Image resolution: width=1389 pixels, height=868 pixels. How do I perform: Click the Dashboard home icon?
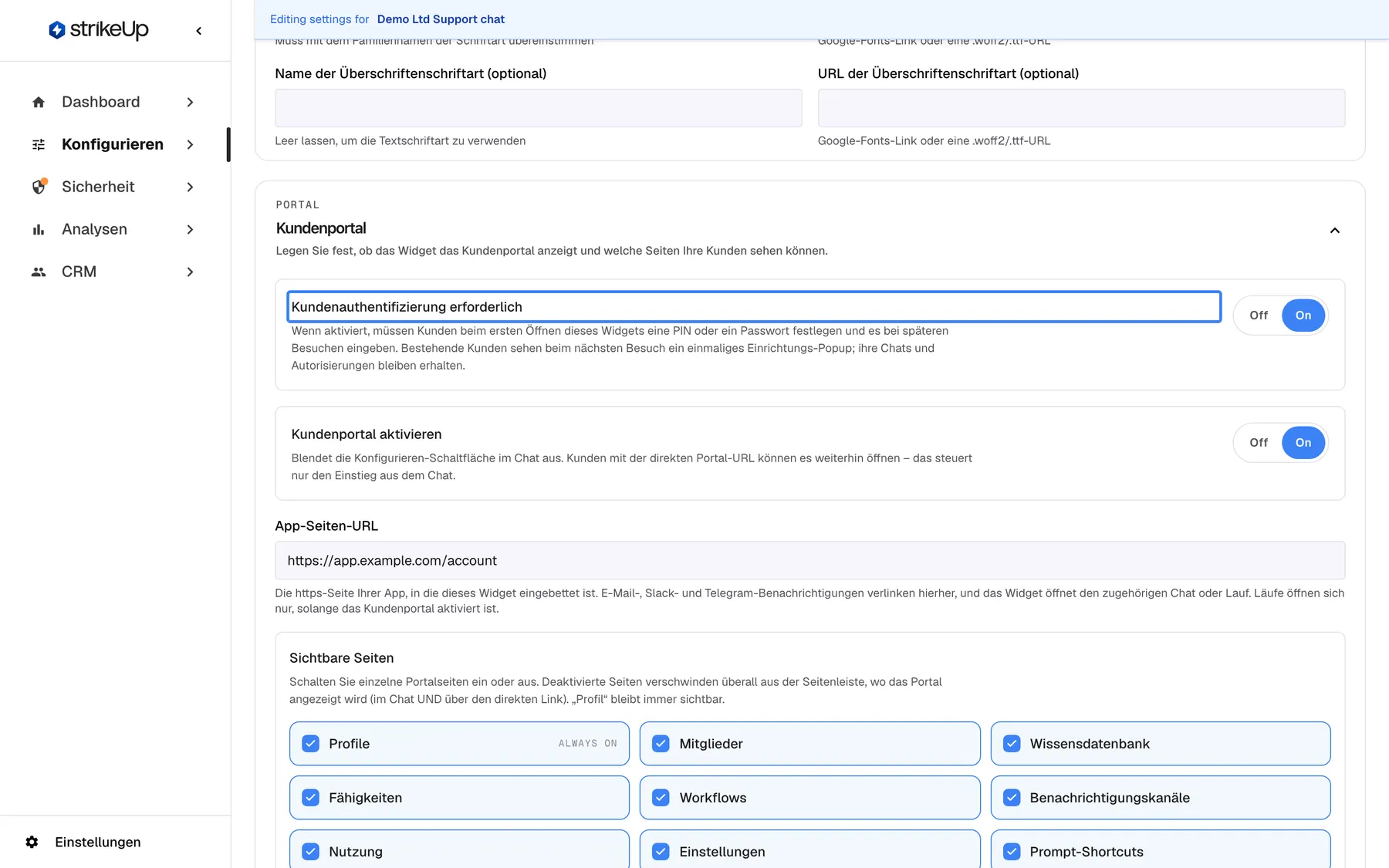click(39, 102)
